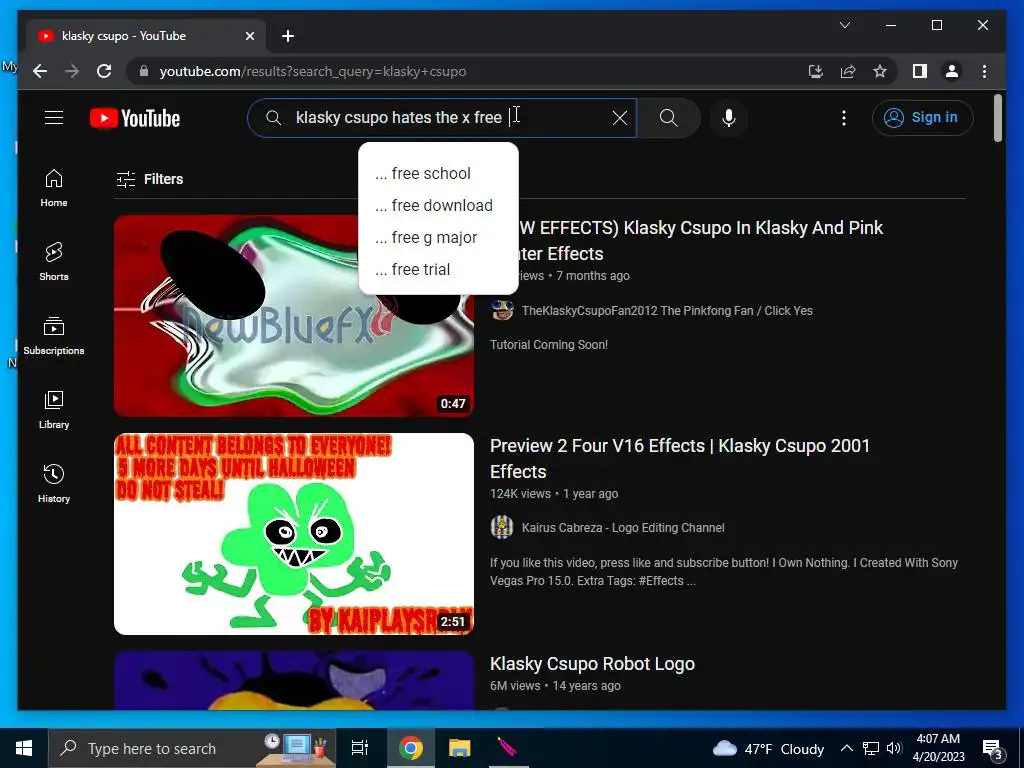Open the tab search chevron dropdown

(x=844, y=25)
